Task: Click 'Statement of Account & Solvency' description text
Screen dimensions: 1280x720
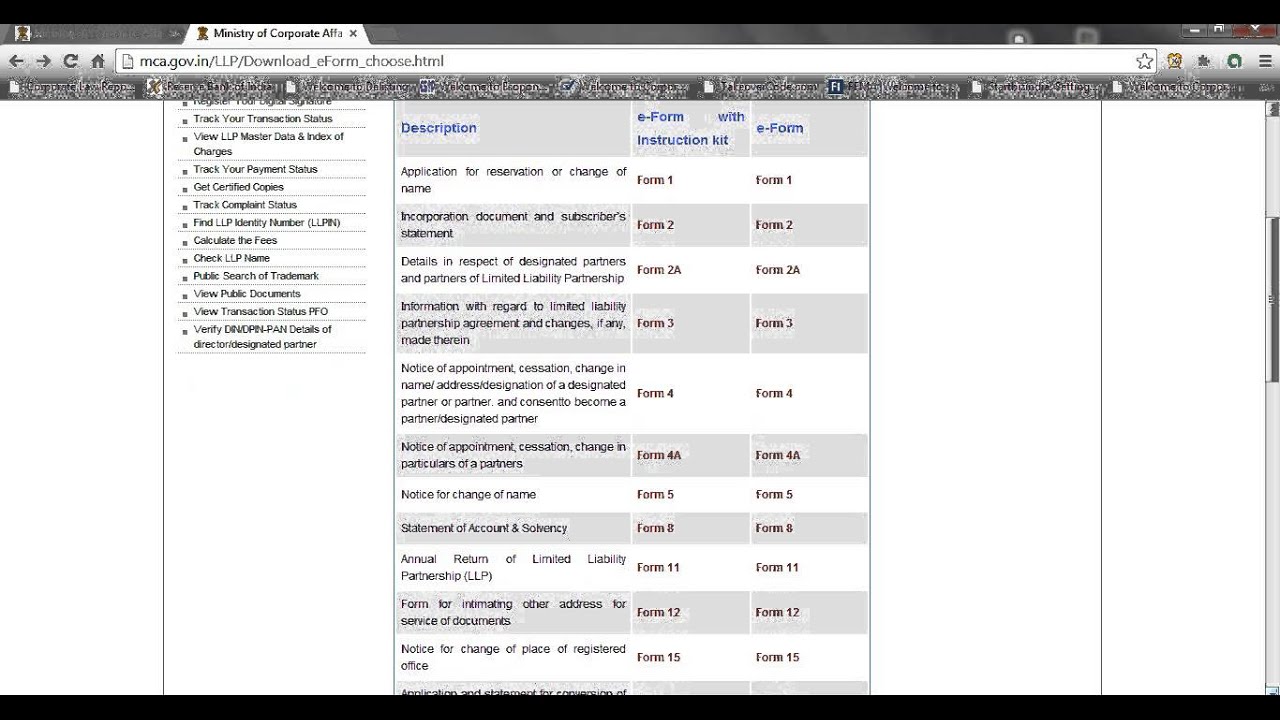Action: click(x=484, y=528)
